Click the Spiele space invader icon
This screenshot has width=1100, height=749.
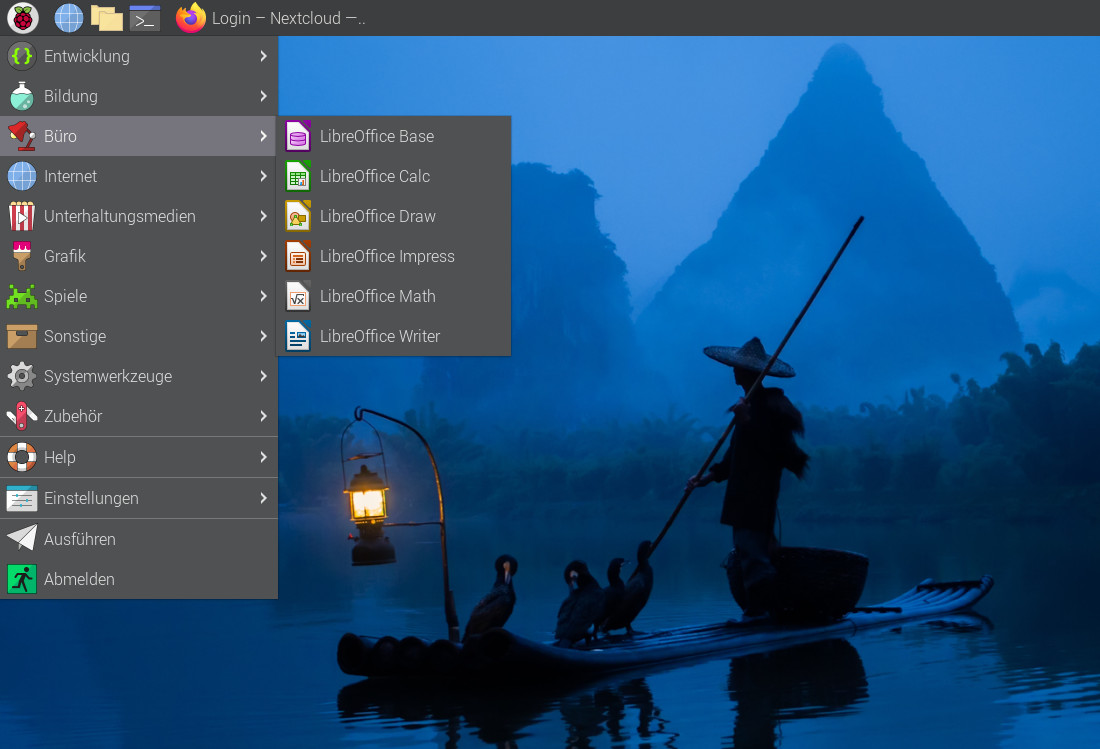pyautogui.click(x=22, y=296)
